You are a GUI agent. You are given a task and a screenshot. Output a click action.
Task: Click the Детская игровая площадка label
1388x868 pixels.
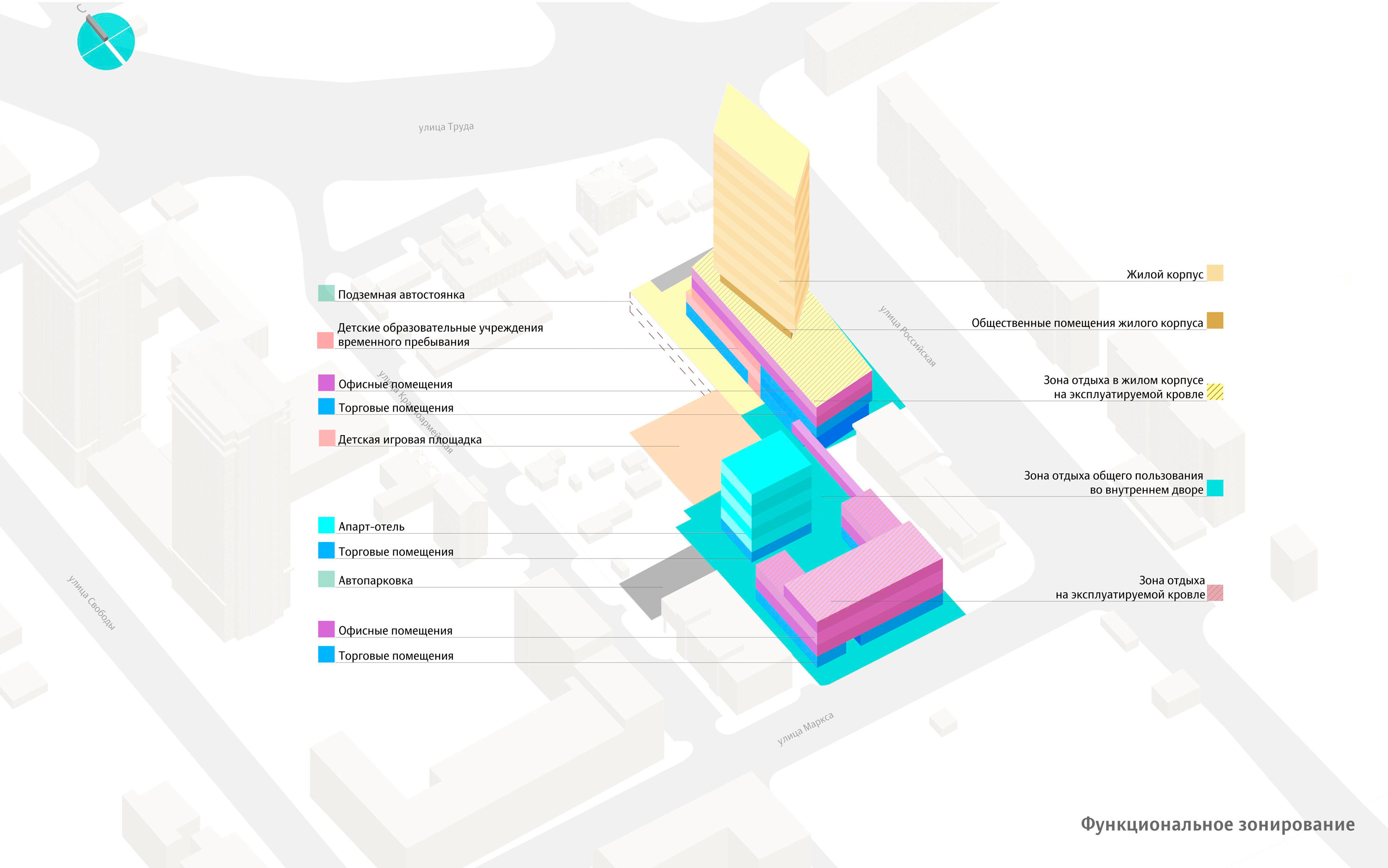(x=409, y=440)
